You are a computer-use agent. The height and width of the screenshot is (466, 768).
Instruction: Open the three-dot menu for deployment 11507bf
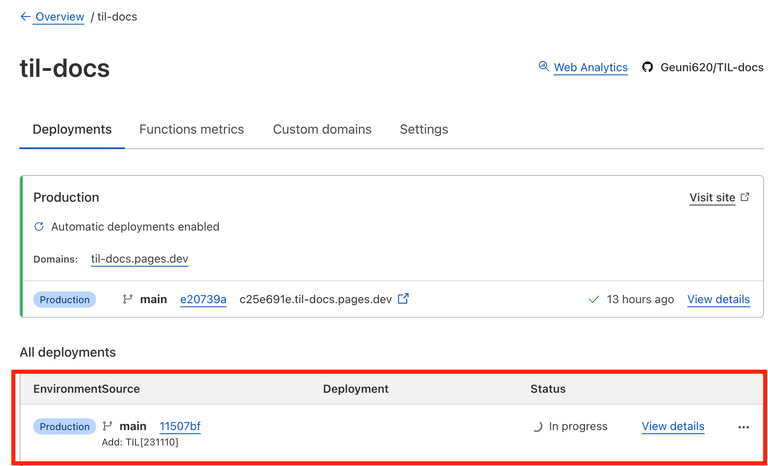743,427
